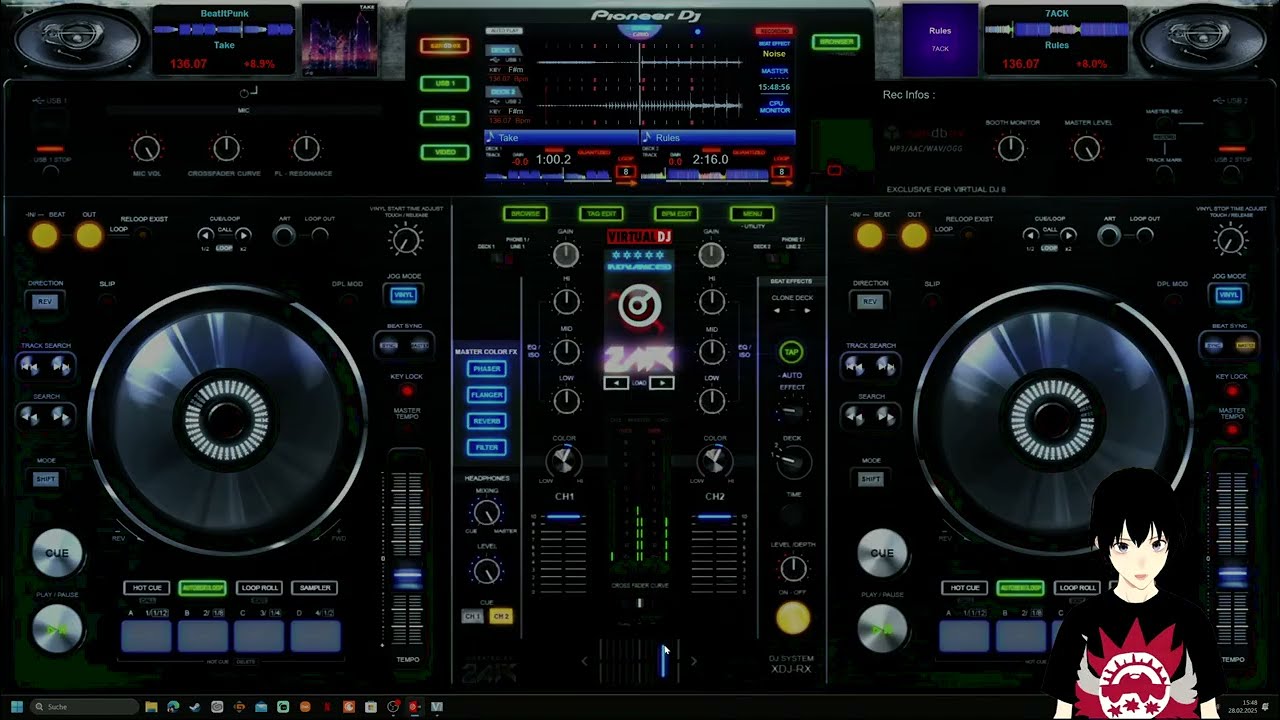1280x720 pixels.
Task: Open the MENU utility tab
Action: (752, 213)
